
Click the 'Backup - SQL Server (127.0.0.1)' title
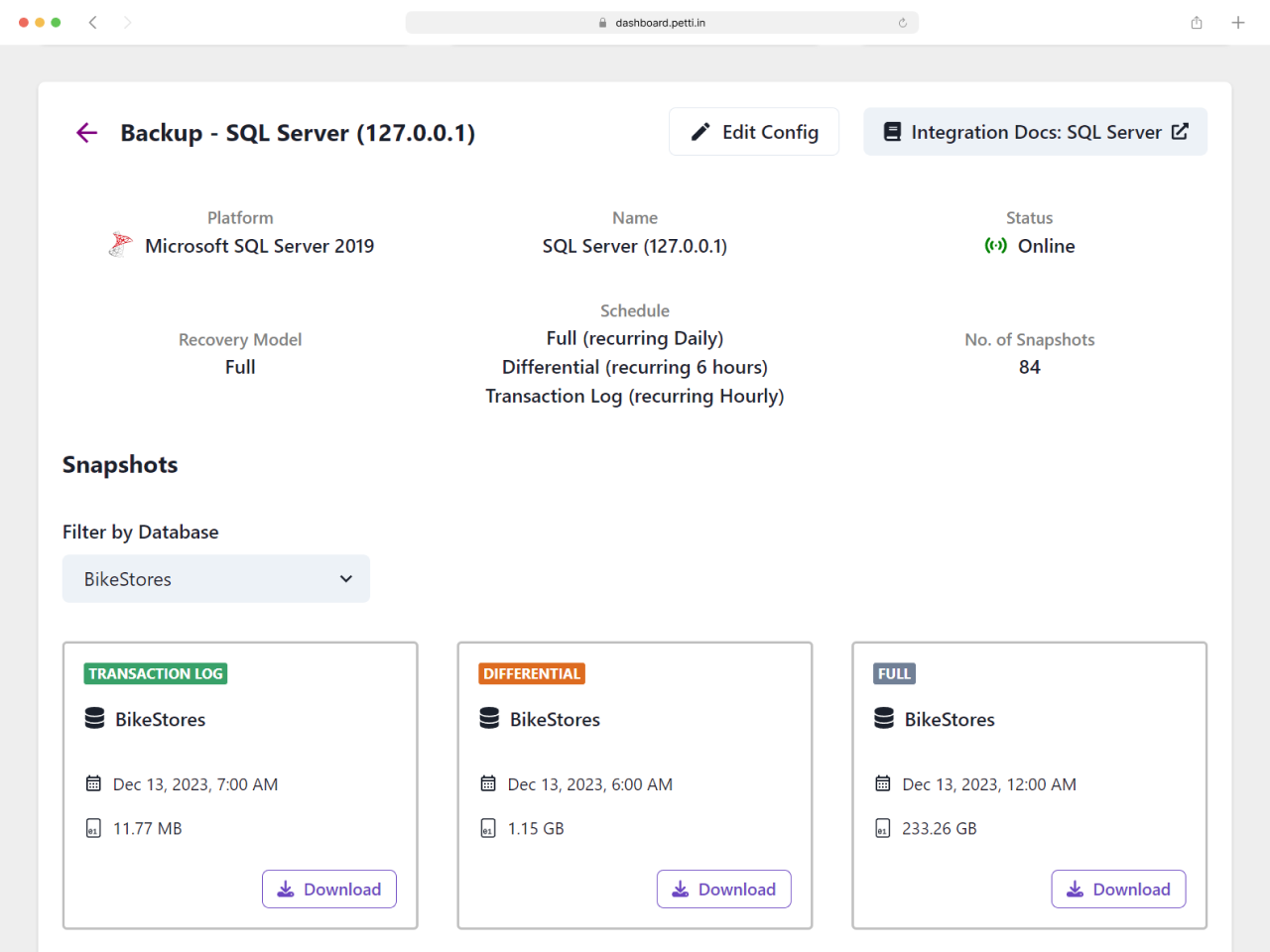298,133
